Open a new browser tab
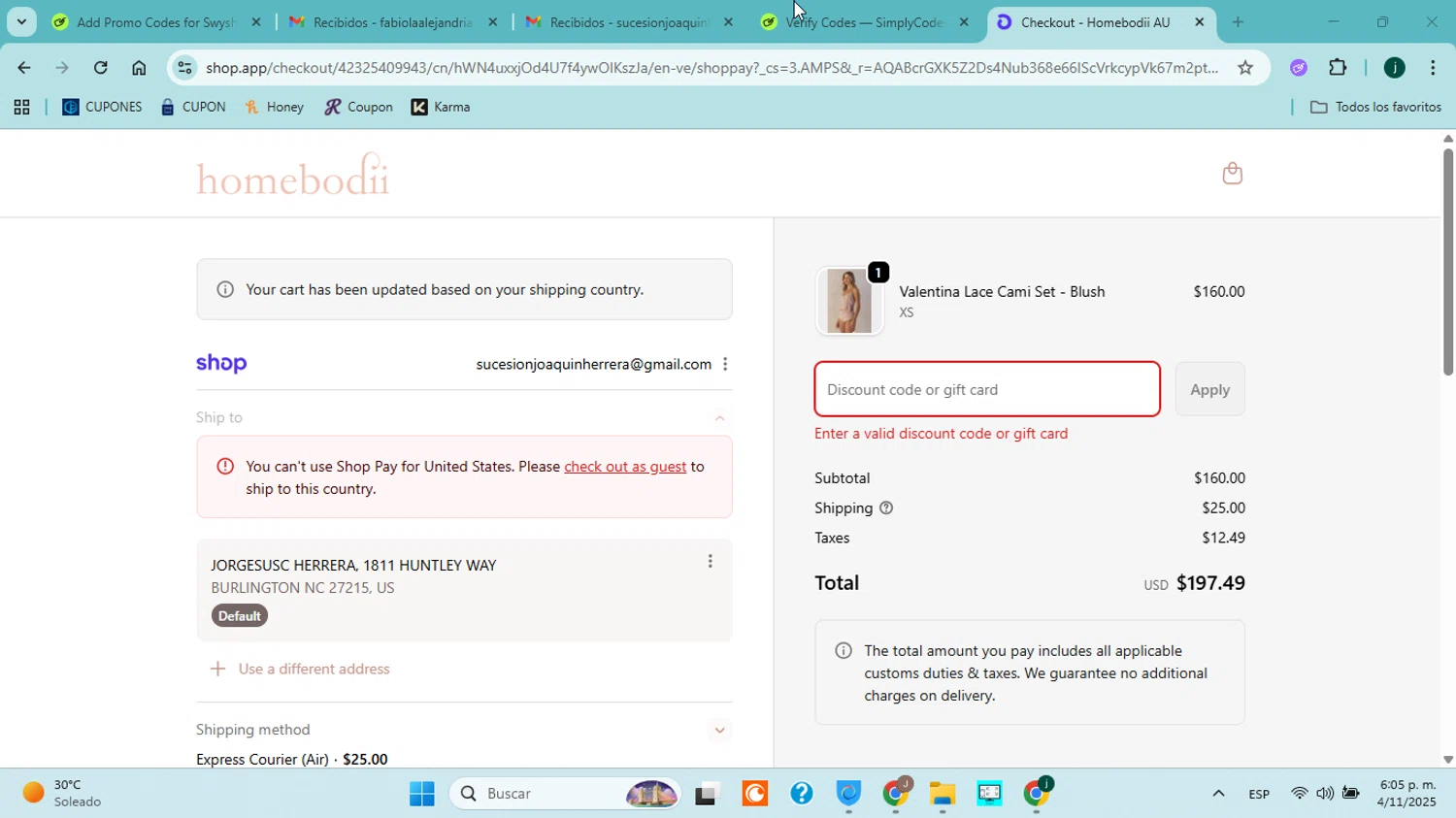Viewport: 1456px width, 818px height. pyautogui.click(x=1238, y=21)
